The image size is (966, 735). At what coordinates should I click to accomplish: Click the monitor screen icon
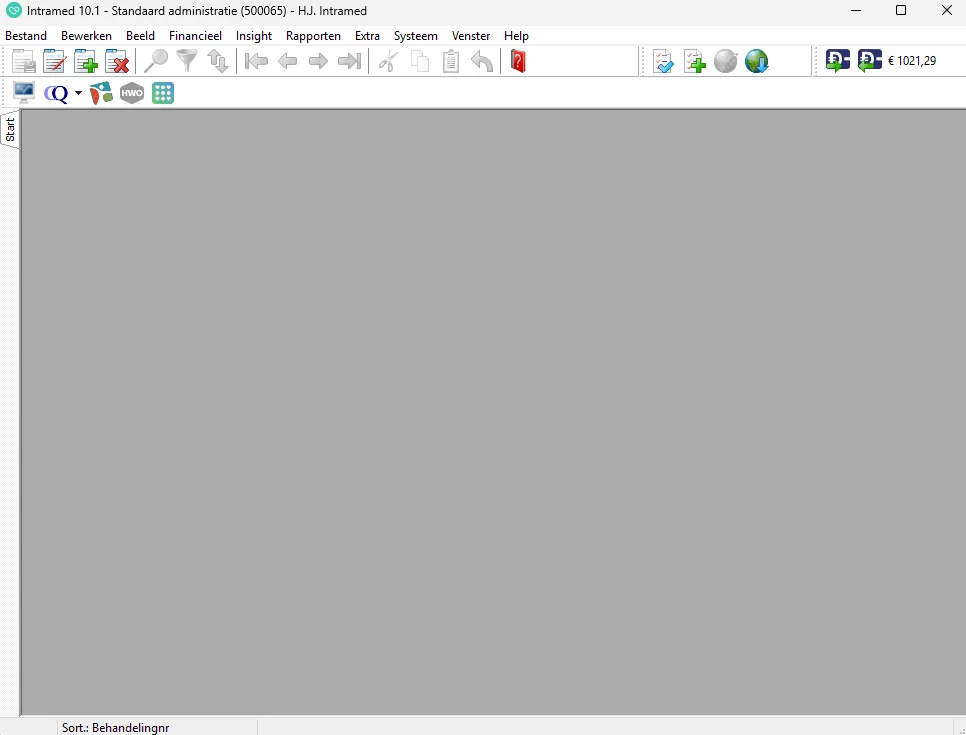(x=24, y=93)
